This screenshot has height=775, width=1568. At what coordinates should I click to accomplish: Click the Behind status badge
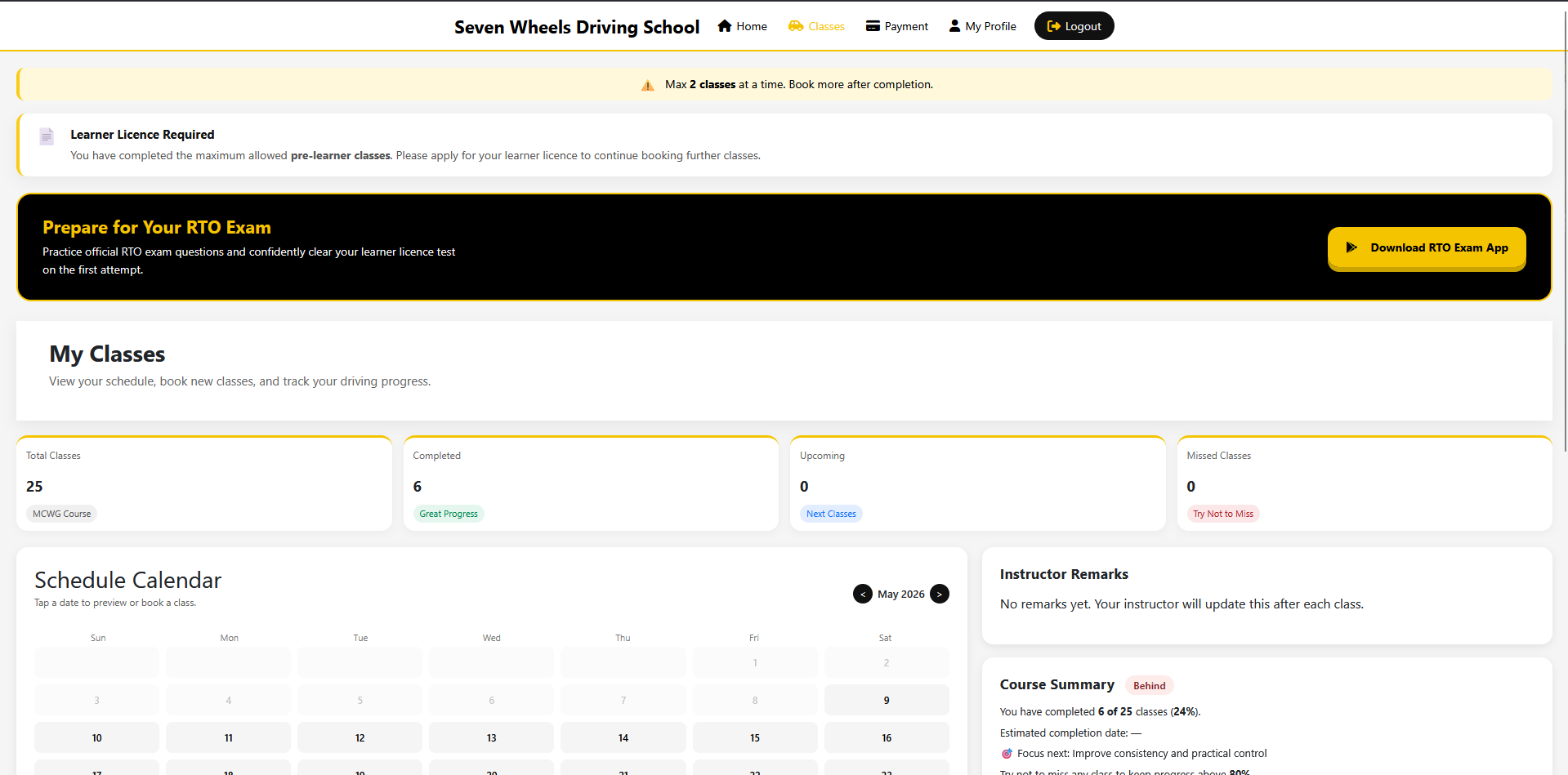pos(1150,686)
